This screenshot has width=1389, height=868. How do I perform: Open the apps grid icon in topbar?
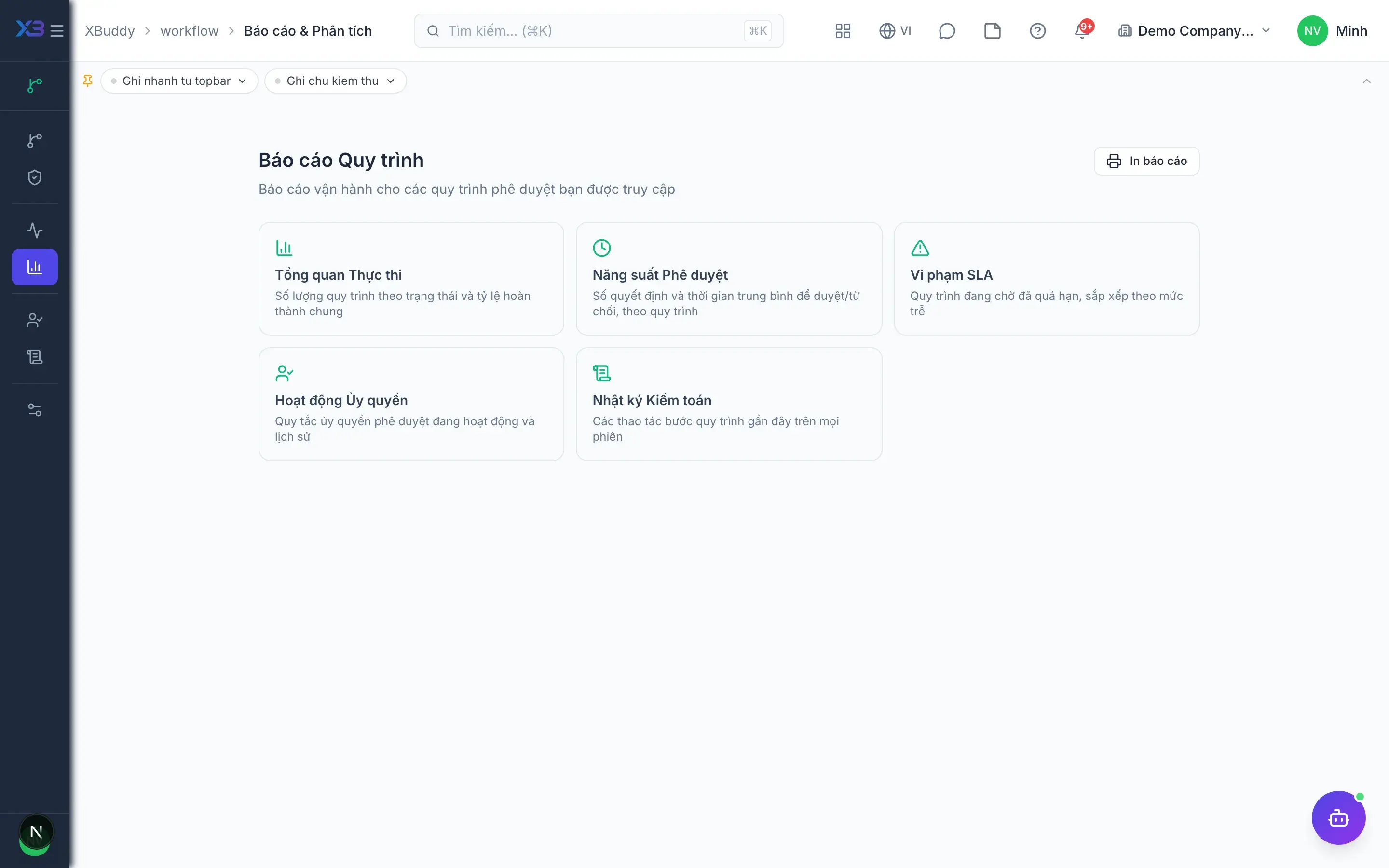tap(843, 31)
